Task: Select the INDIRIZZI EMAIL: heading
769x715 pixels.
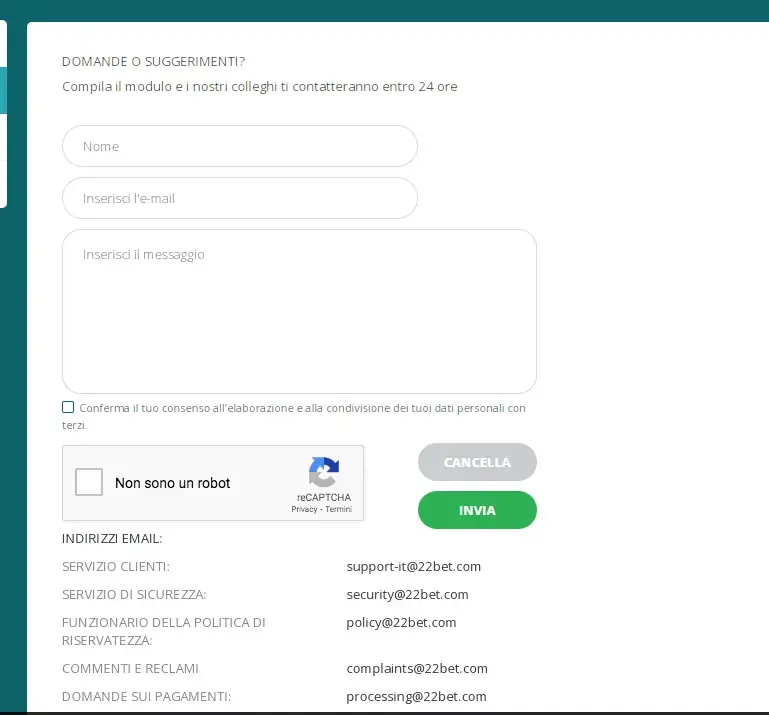Action: 112,538
